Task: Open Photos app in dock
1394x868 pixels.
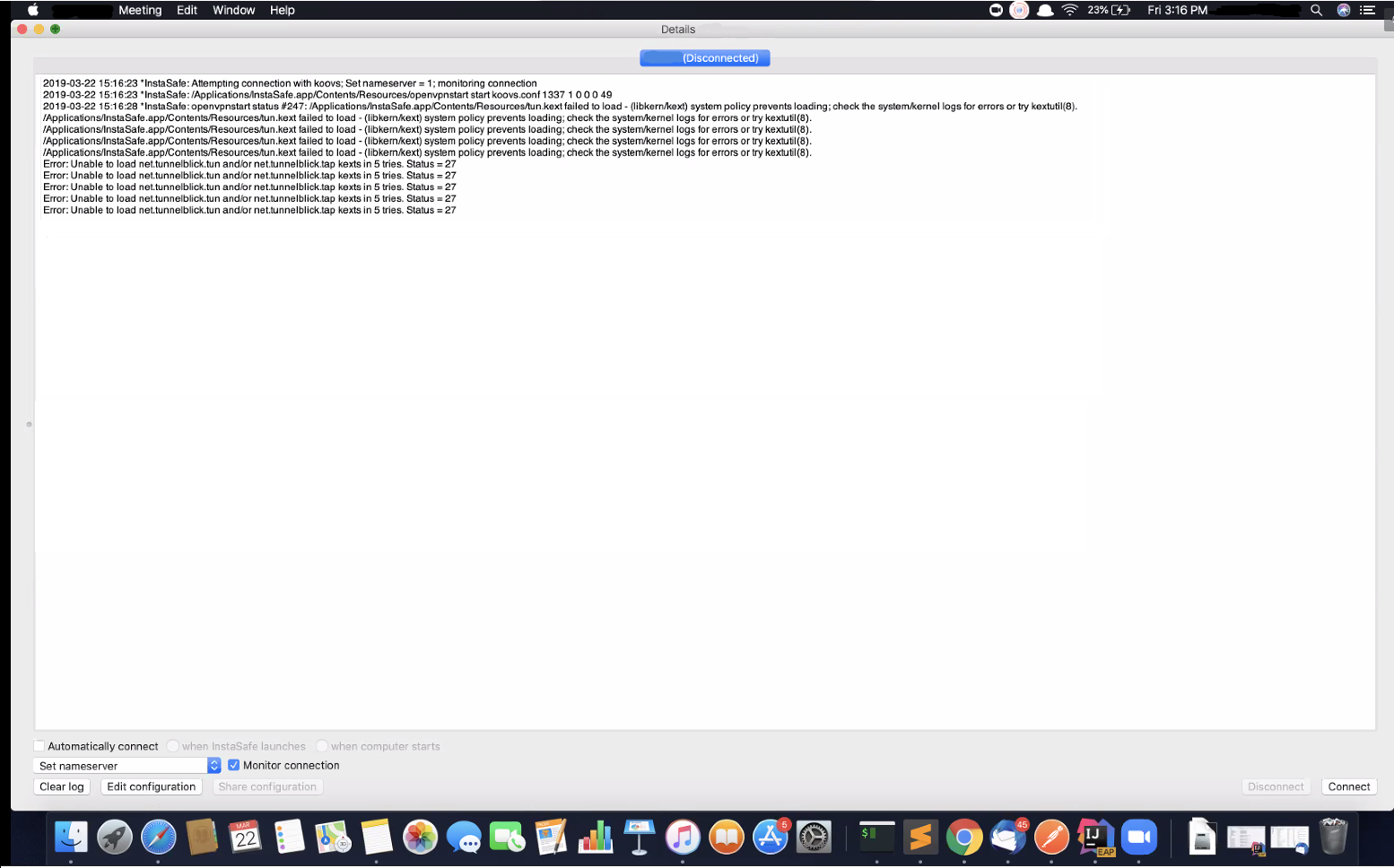Action: [420, 838]
